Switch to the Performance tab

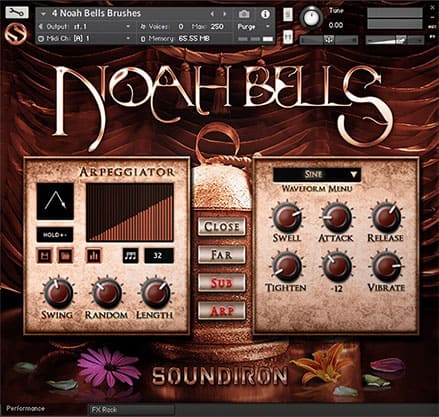coord(25,408)
